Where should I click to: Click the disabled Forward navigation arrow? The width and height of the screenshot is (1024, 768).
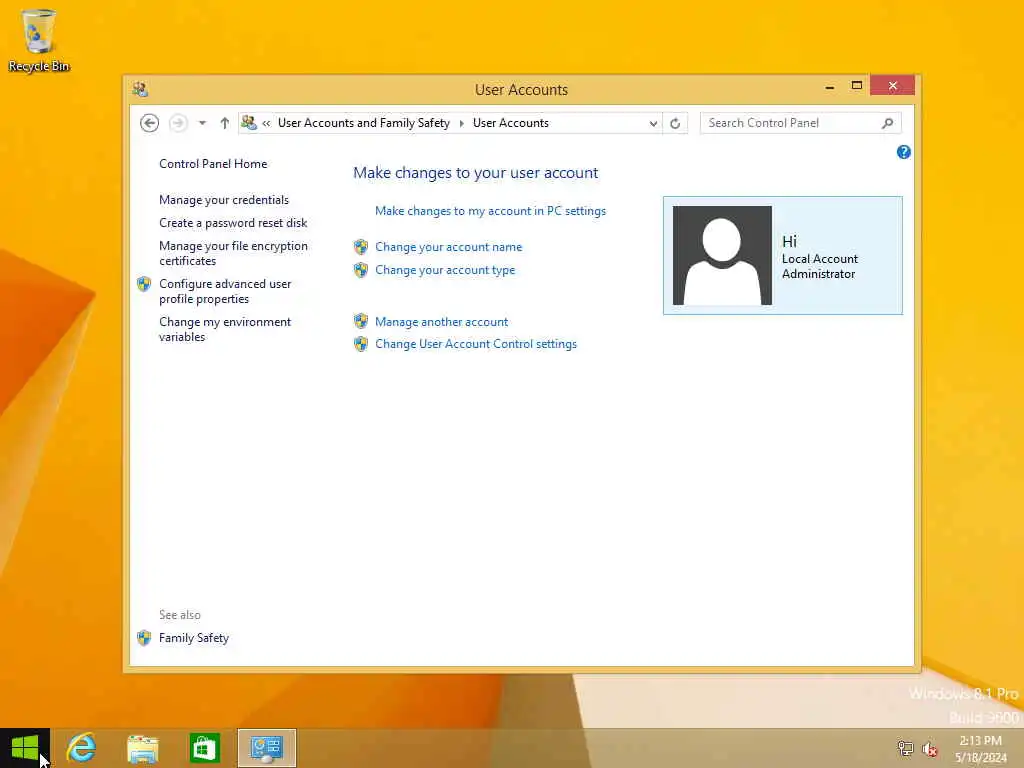tap(178, 123)
